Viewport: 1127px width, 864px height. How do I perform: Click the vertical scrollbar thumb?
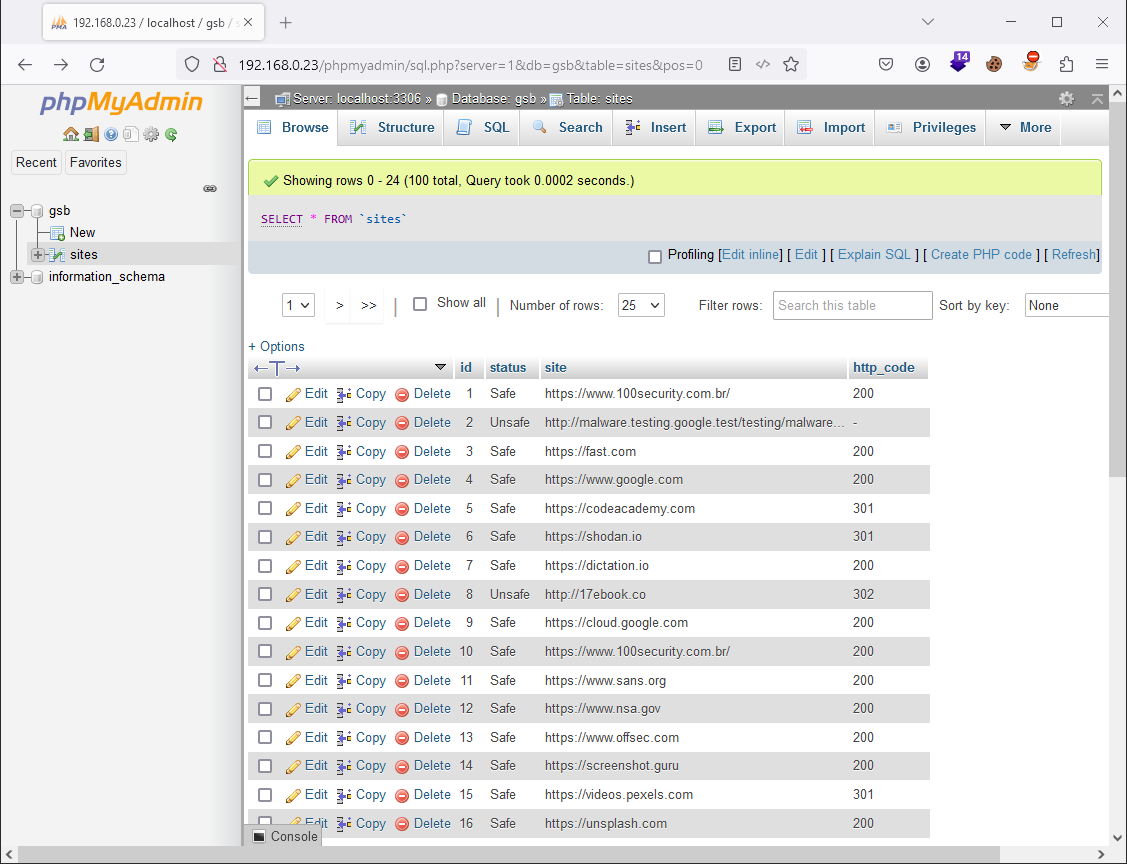[1117, 289]
